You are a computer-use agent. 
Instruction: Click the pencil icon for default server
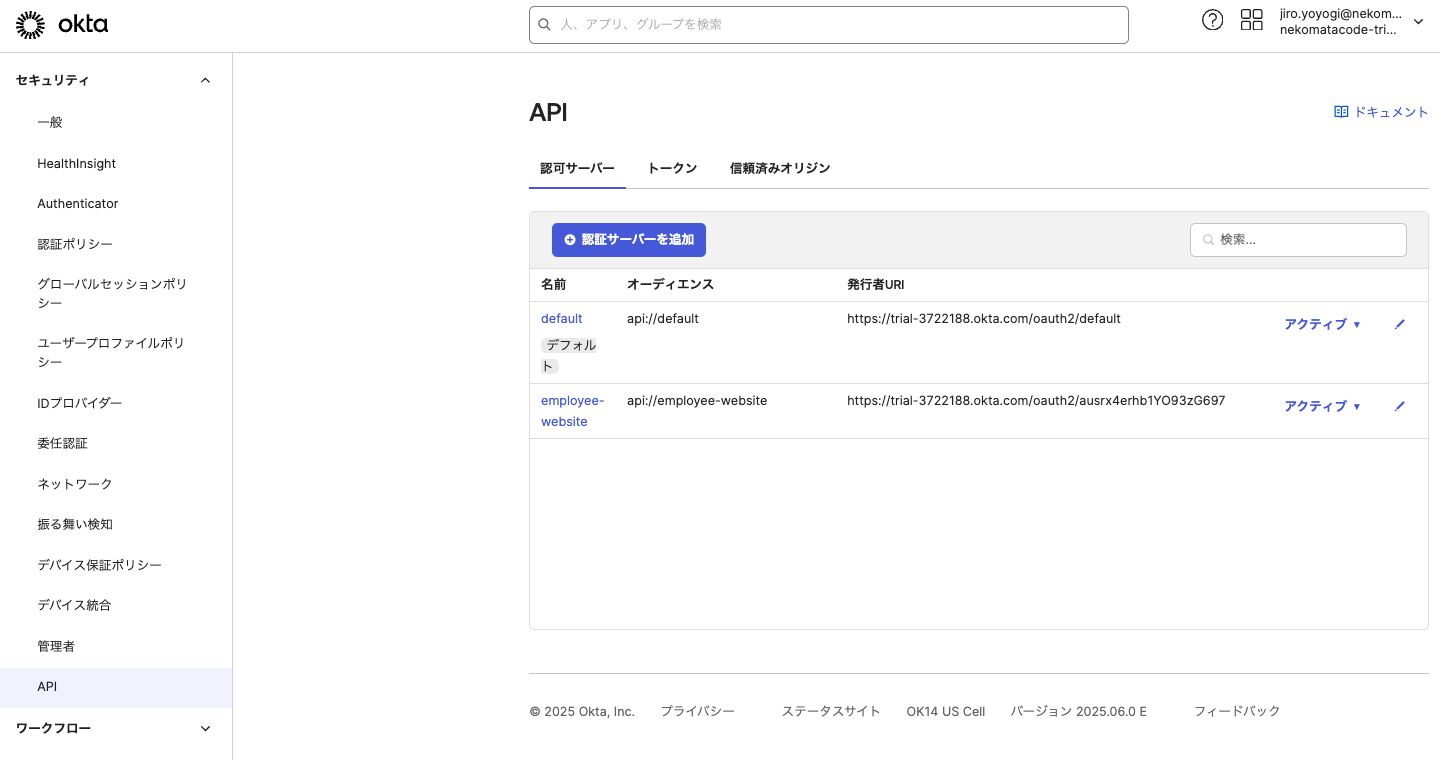click(x=1399, y=324)
